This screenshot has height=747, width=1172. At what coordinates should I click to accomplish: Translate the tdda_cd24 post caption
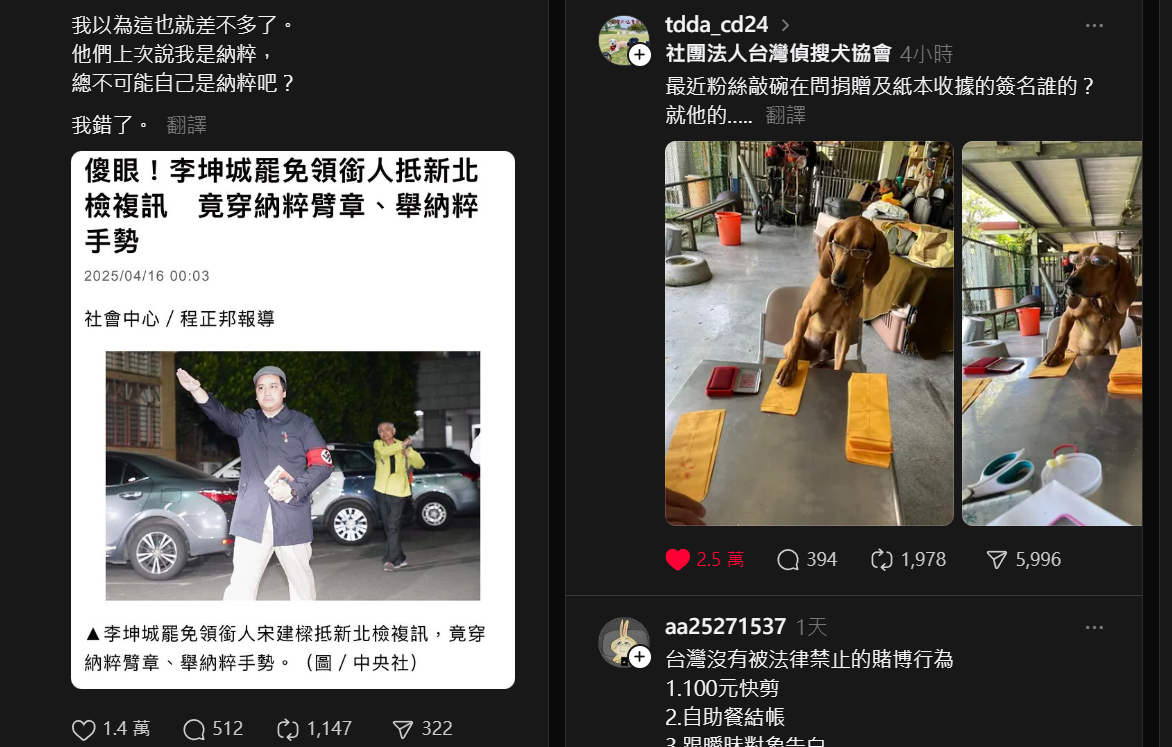786,115
